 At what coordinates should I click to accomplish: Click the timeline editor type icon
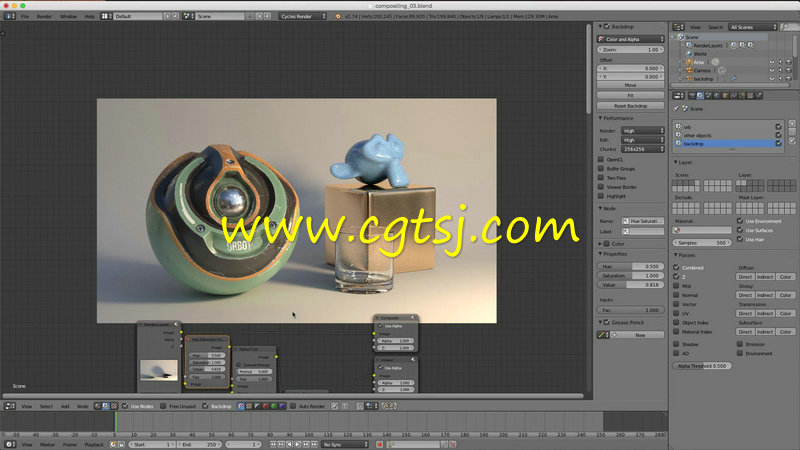(x=10, y=444)
